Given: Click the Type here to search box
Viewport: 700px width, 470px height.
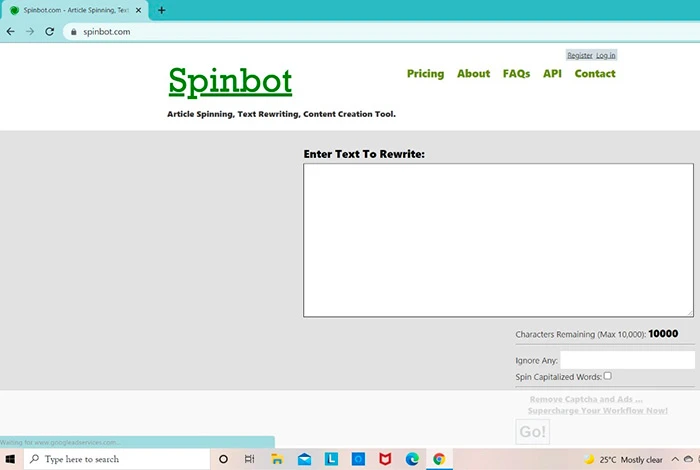Looking at the screenshot, I should (117, 459).
